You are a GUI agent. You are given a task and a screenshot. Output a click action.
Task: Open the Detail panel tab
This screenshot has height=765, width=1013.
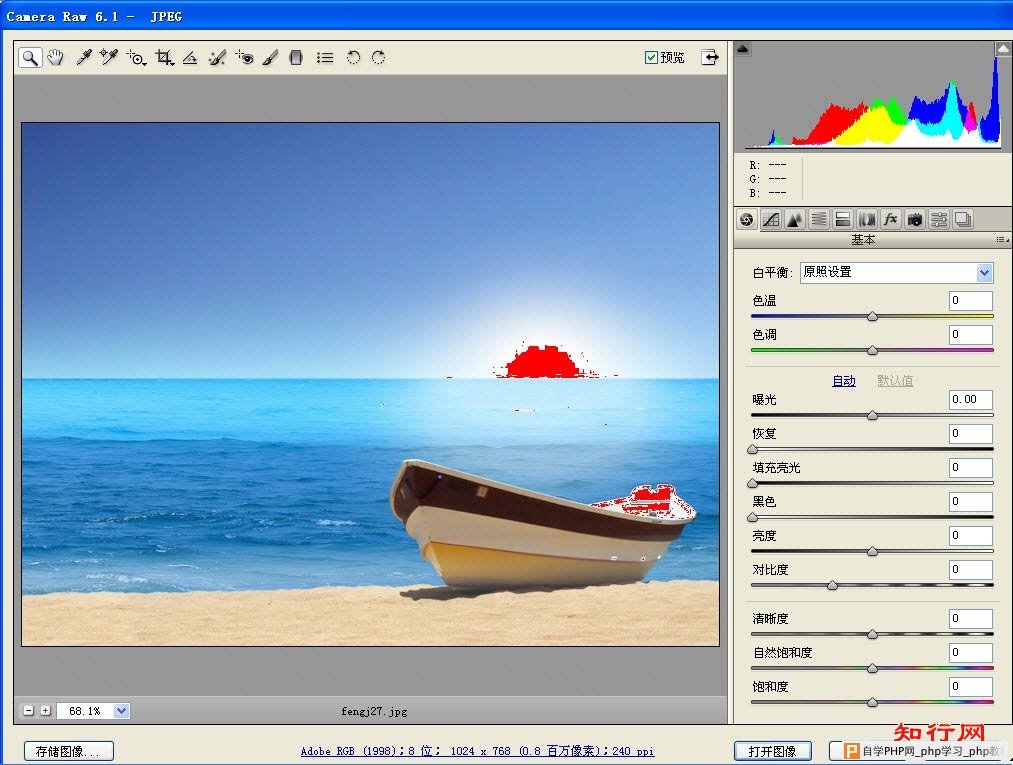point(795,220)
